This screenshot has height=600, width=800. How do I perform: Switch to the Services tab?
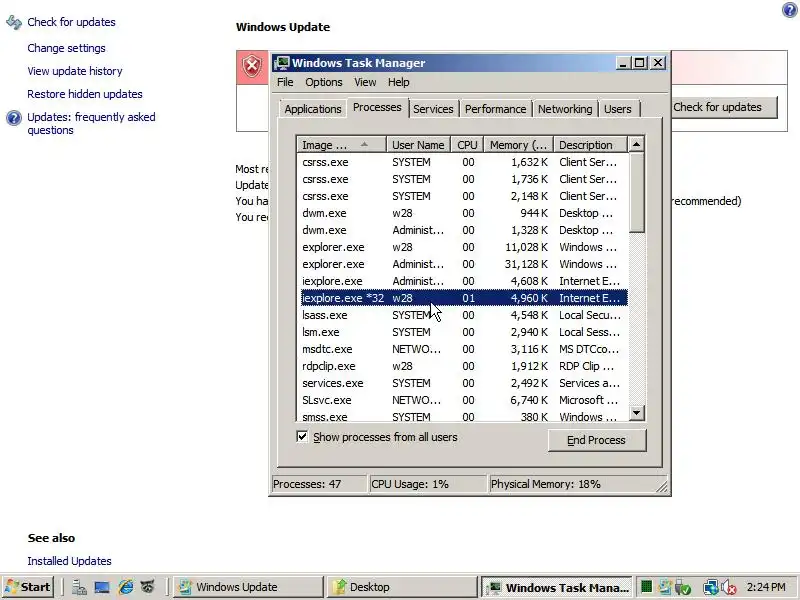point(433,109)
